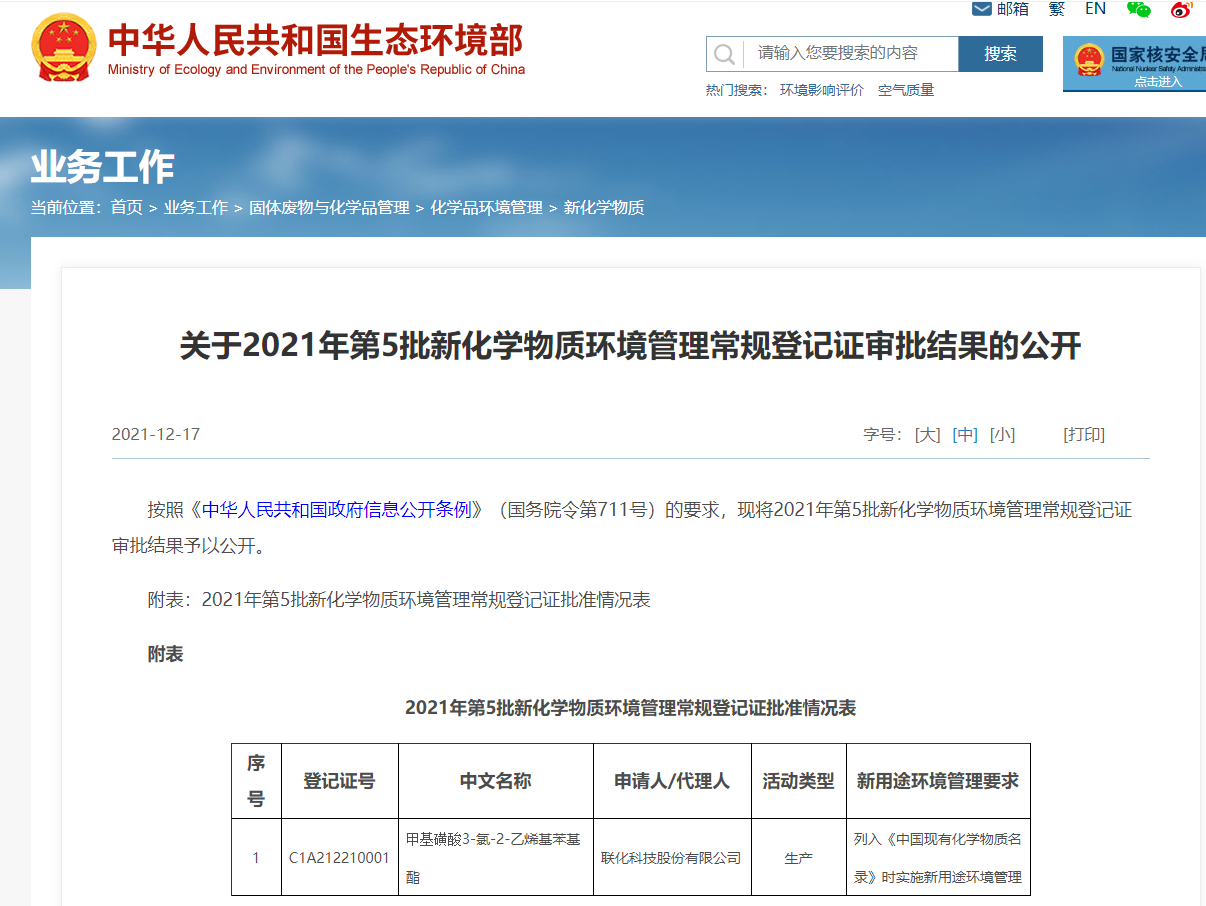Open 固体废物与化学品管理 breadcrumb link
Screen dimensions: 1206x906
[x=329, y=208]
